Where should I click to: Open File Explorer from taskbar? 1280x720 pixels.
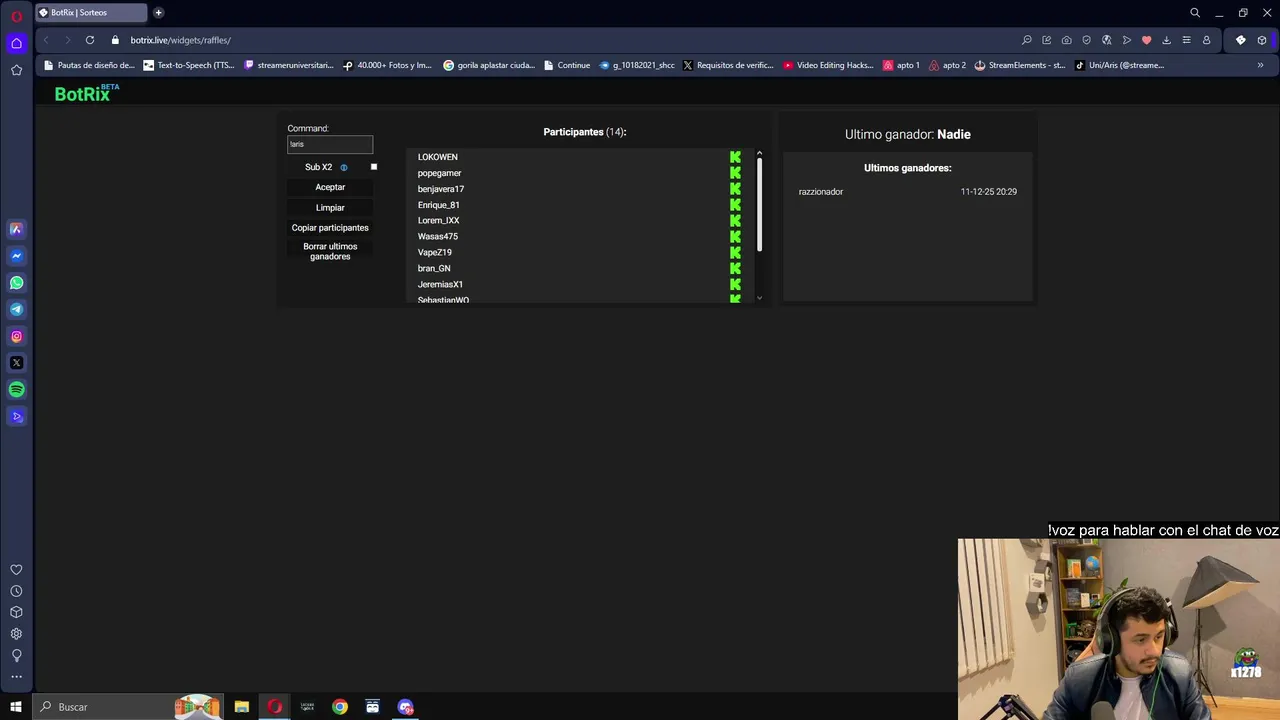pyautogui.click(x=241, y=707)
